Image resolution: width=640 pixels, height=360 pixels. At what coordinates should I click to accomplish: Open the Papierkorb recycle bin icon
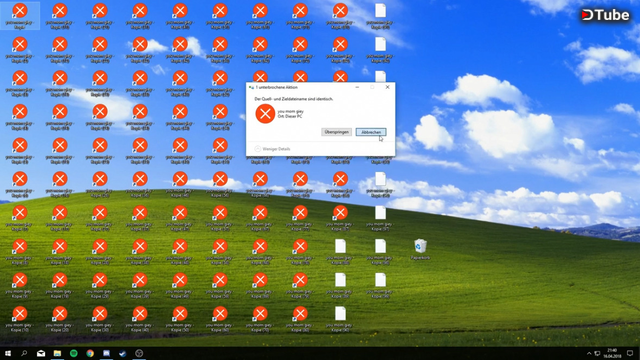coord(420,249)
